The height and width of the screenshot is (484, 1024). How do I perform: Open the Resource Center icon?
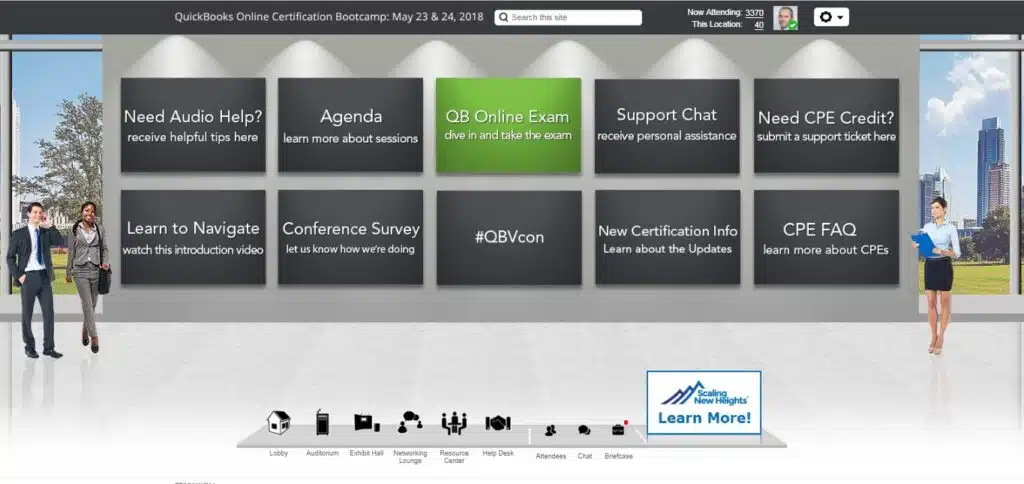click(x=454, y=423)
